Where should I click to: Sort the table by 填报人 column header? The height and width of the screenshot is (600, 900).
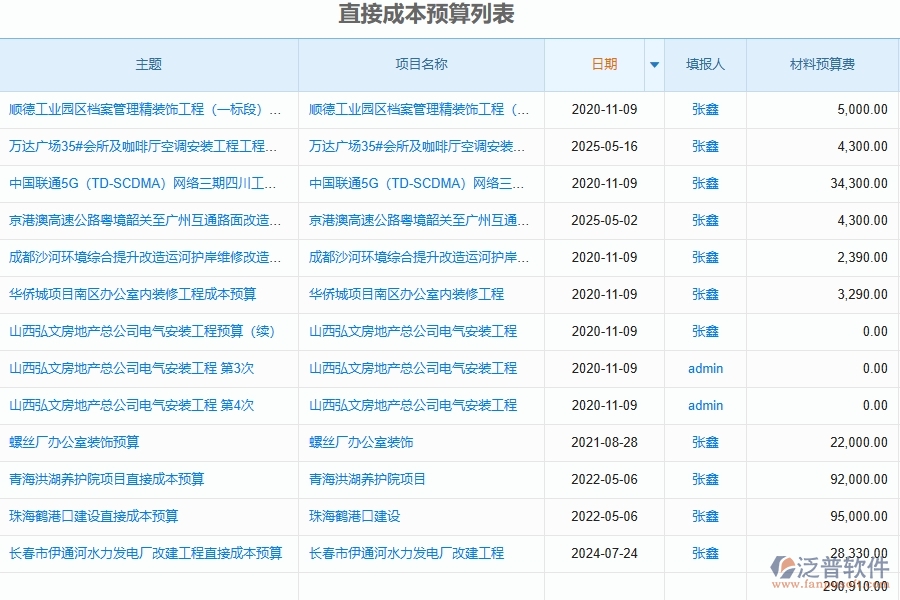(704, 64)
